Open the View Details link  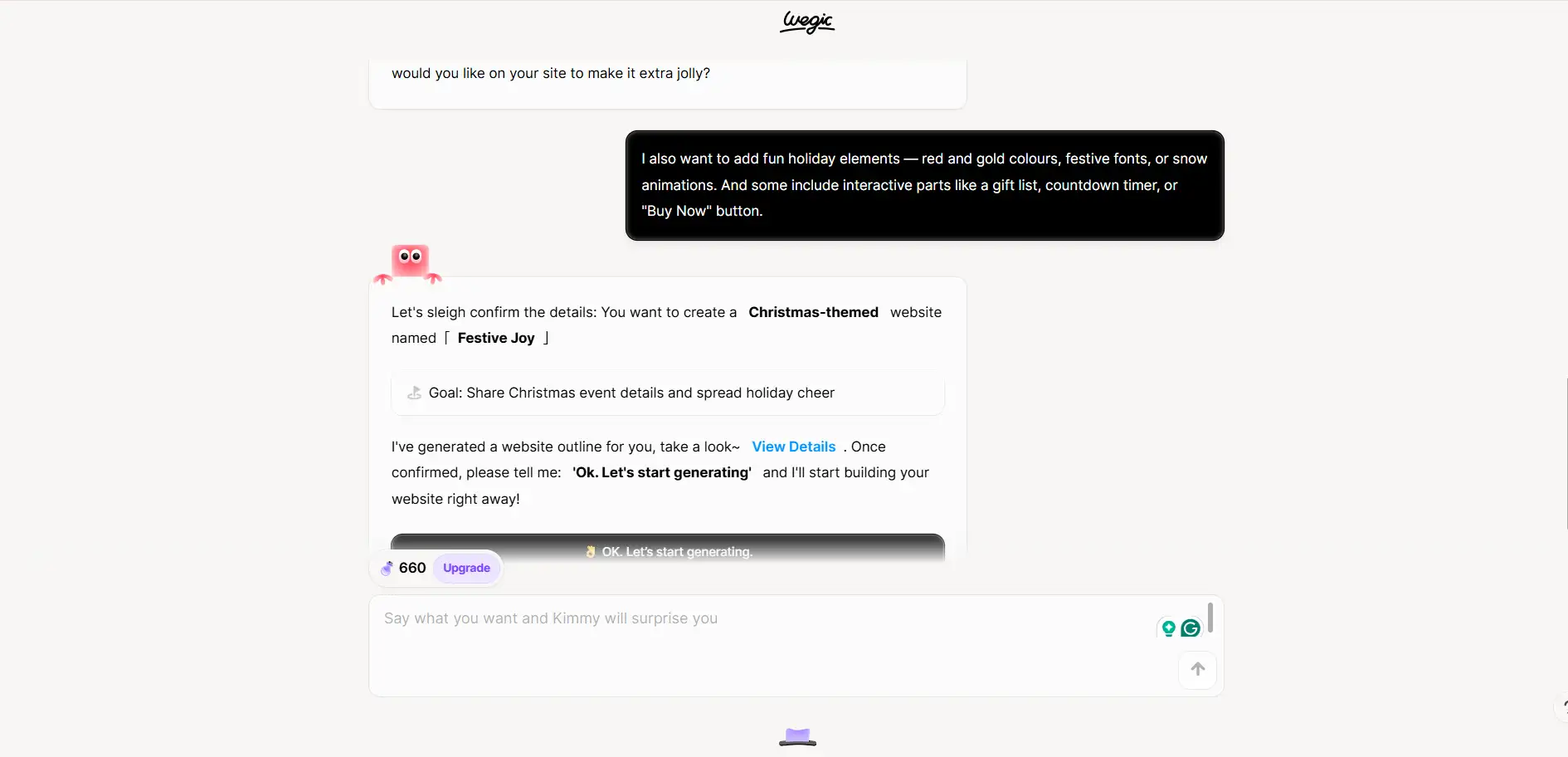[793, 447]
